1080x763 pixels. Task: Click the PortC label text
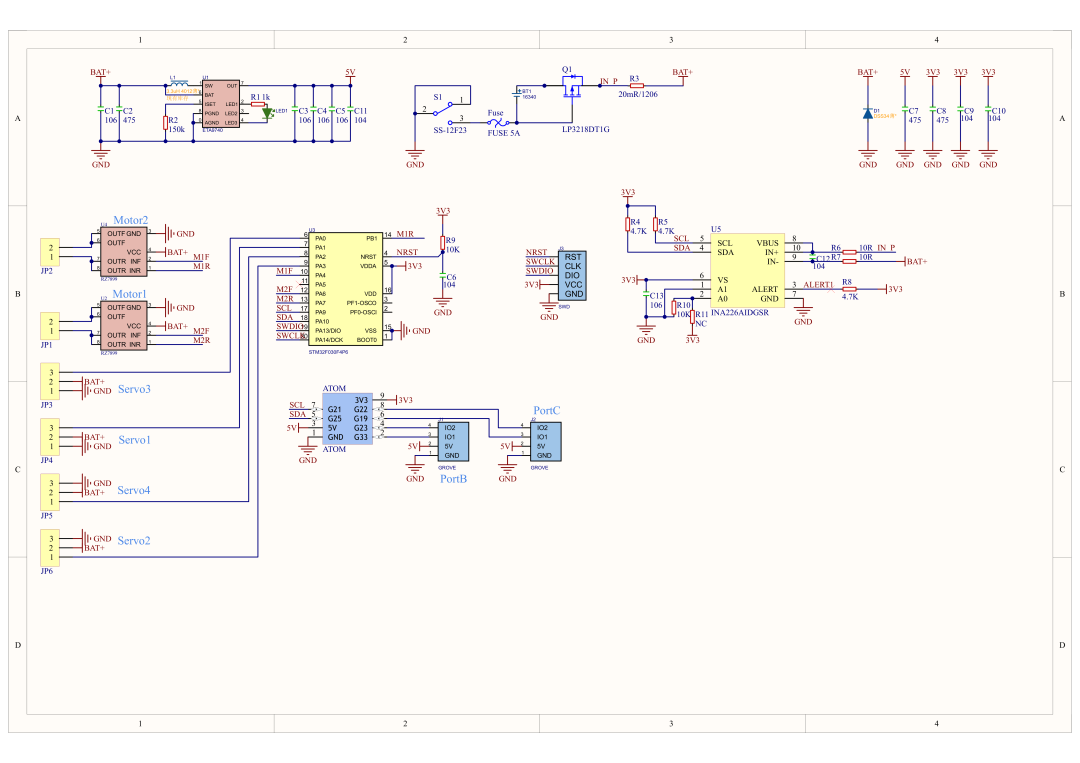547,410
